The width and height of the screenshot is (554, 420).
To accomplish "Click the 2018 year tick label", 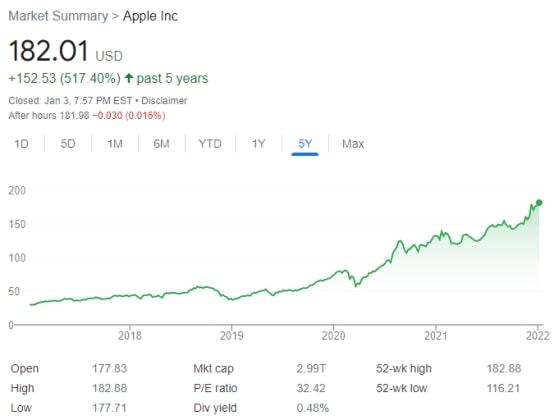I will (x=130, y=335).
